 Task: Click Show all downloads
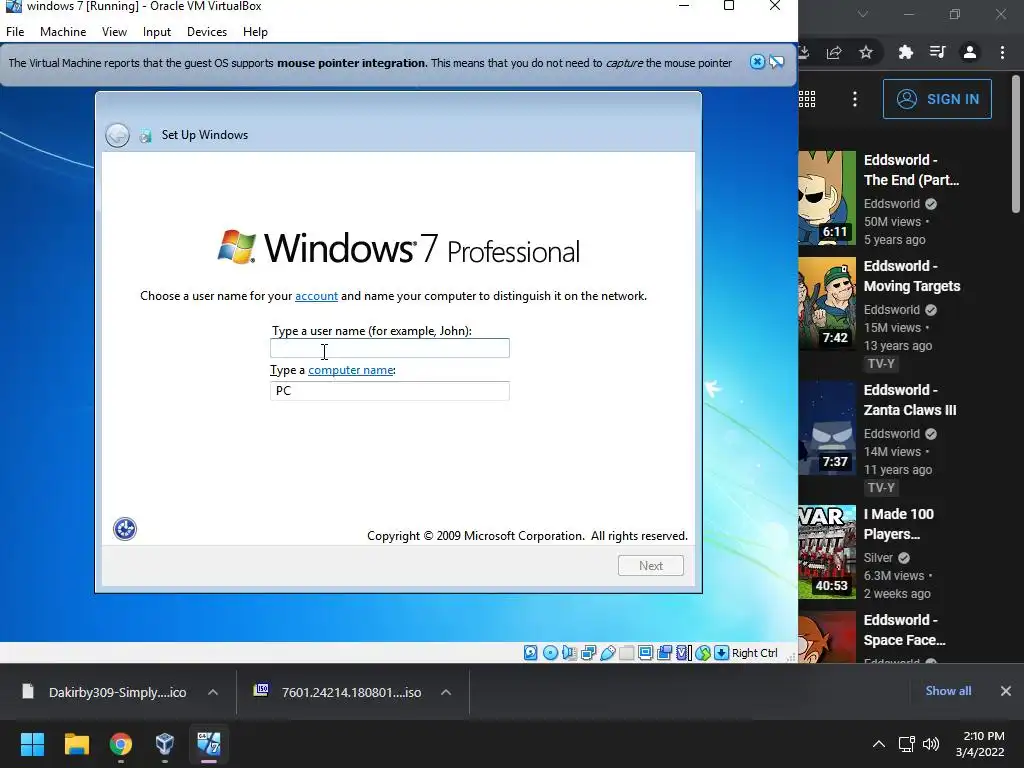(x=948, y=691)
